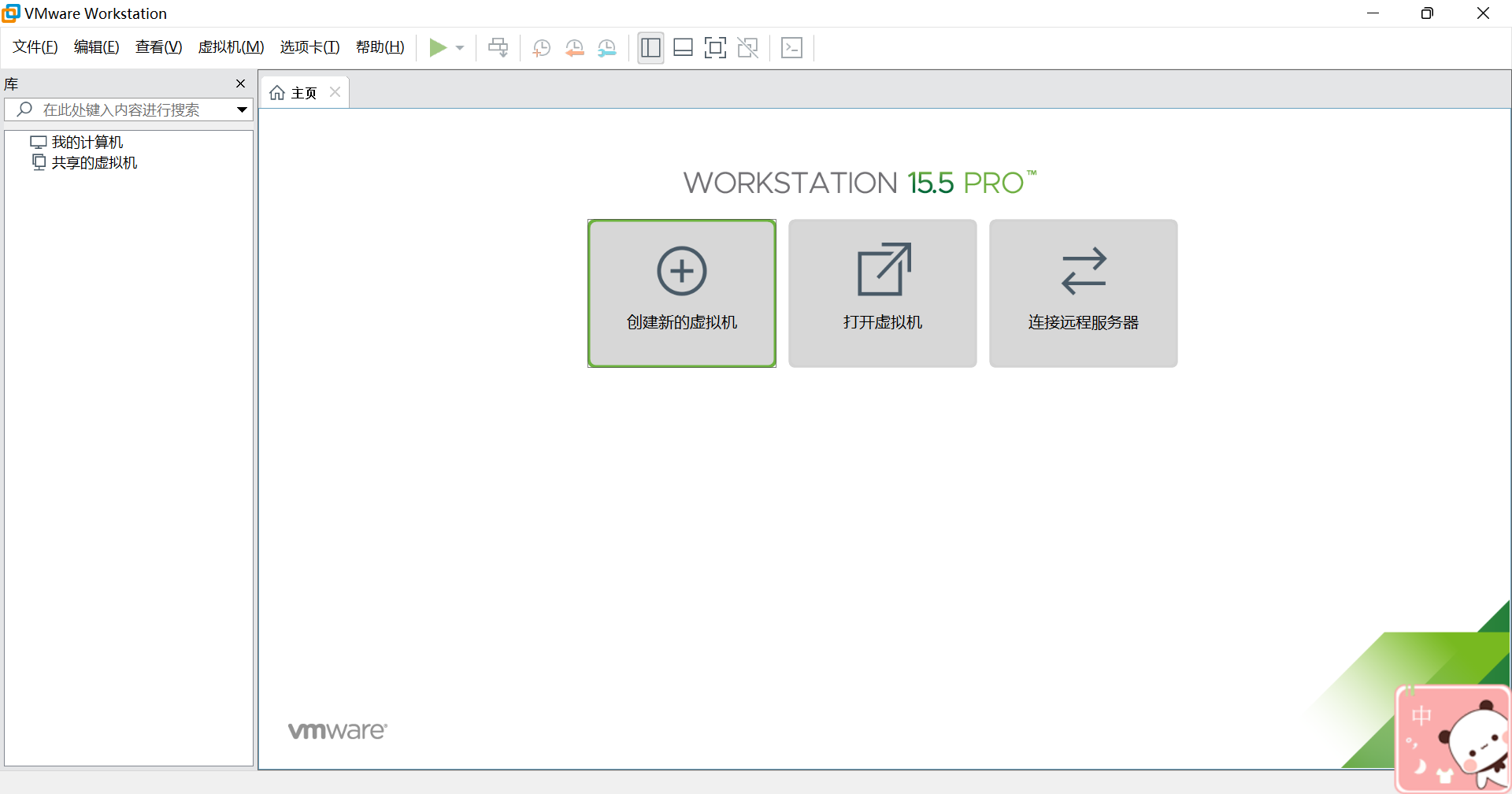Click 打开虚拟机 button
Screen dimensions: 1512x794
(x=883, y=293)
